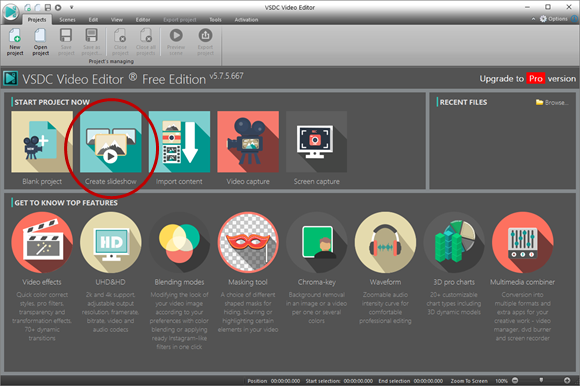The height and width of the screenshot is (386, 580).
Task: Click the Start selection timecode value
Action: (x=358, y=381)
